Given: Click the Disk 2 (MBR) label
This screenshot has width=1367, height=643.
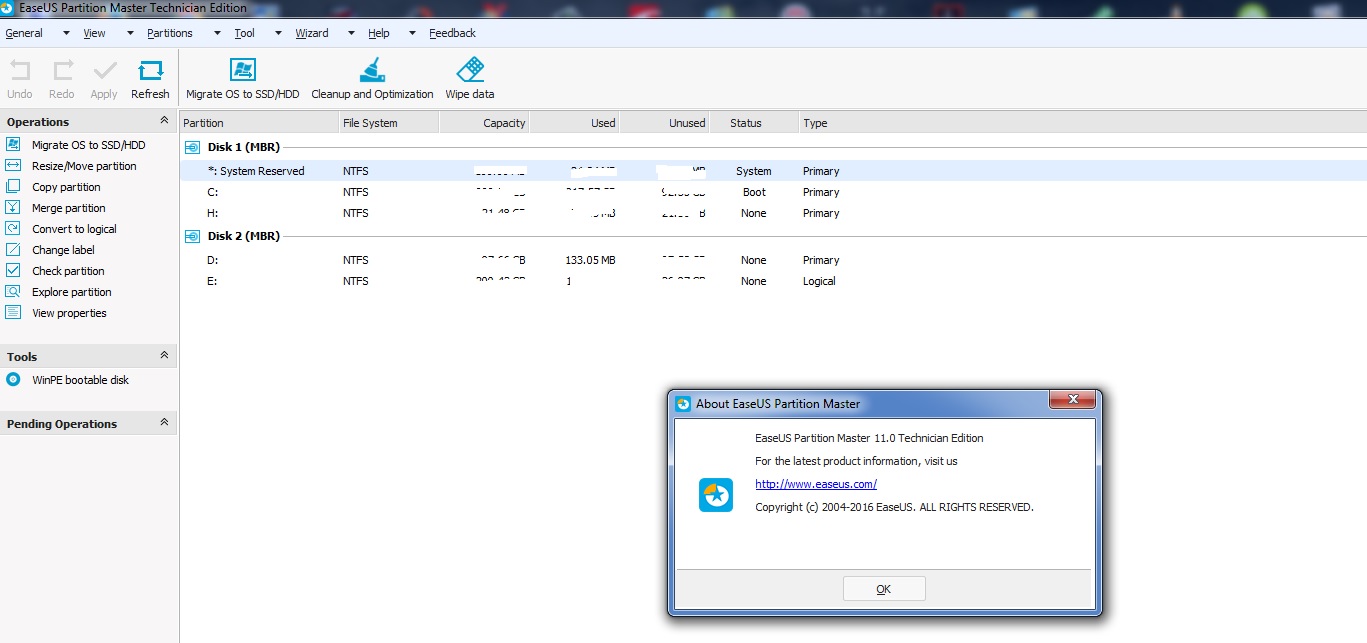Looking at the screenshot, I should tap(244, 236).
